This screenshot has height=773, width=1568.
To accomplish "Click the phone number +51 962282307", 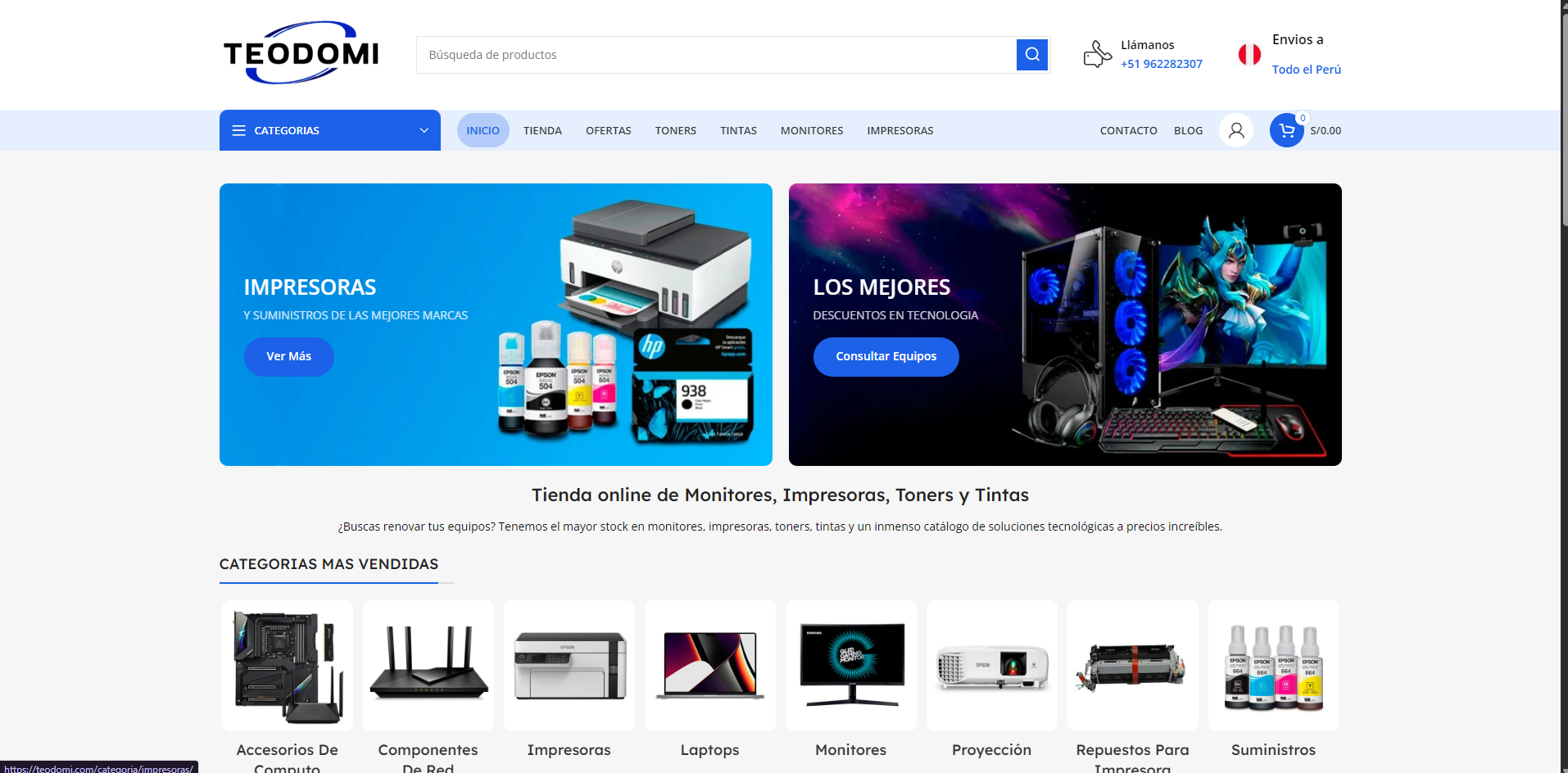I will point(1162,64).
